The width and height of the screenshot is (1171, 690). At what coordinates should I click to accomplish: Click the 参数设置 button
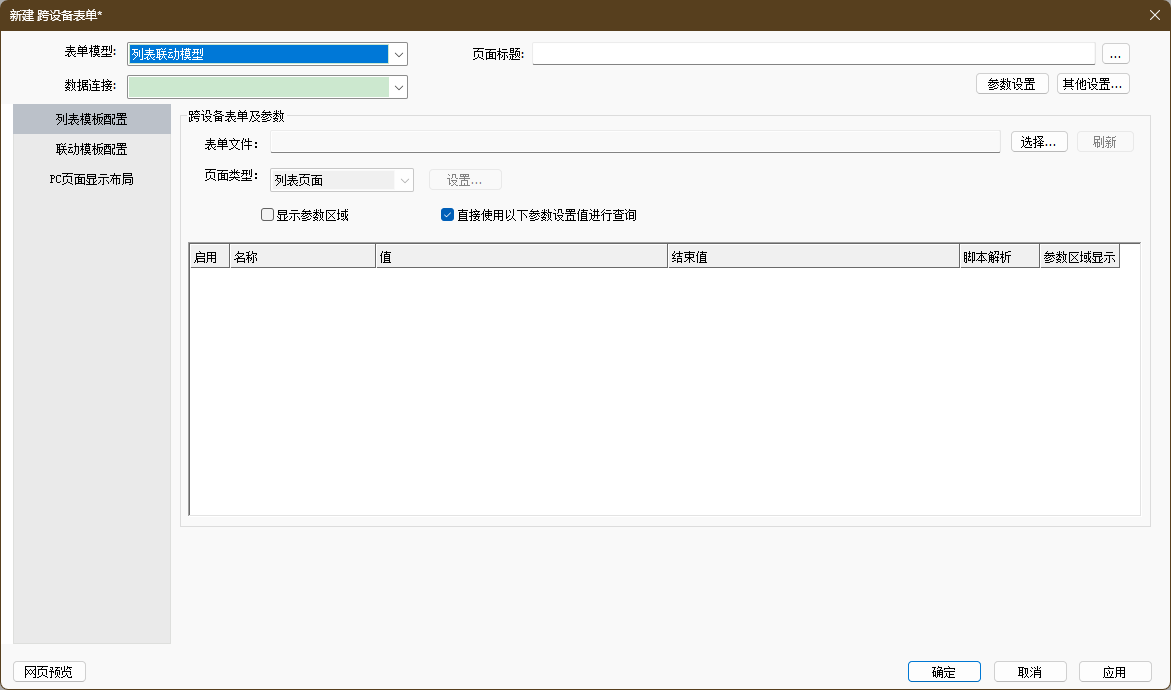[1011, 84]
